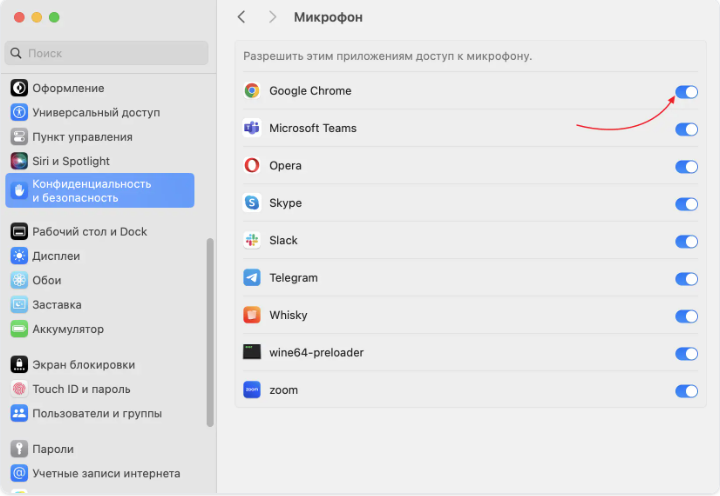The height and width of the screenshot is (496, 720).
Task: Open Универсальный доступ settings
Action: (x=96, y=113)
